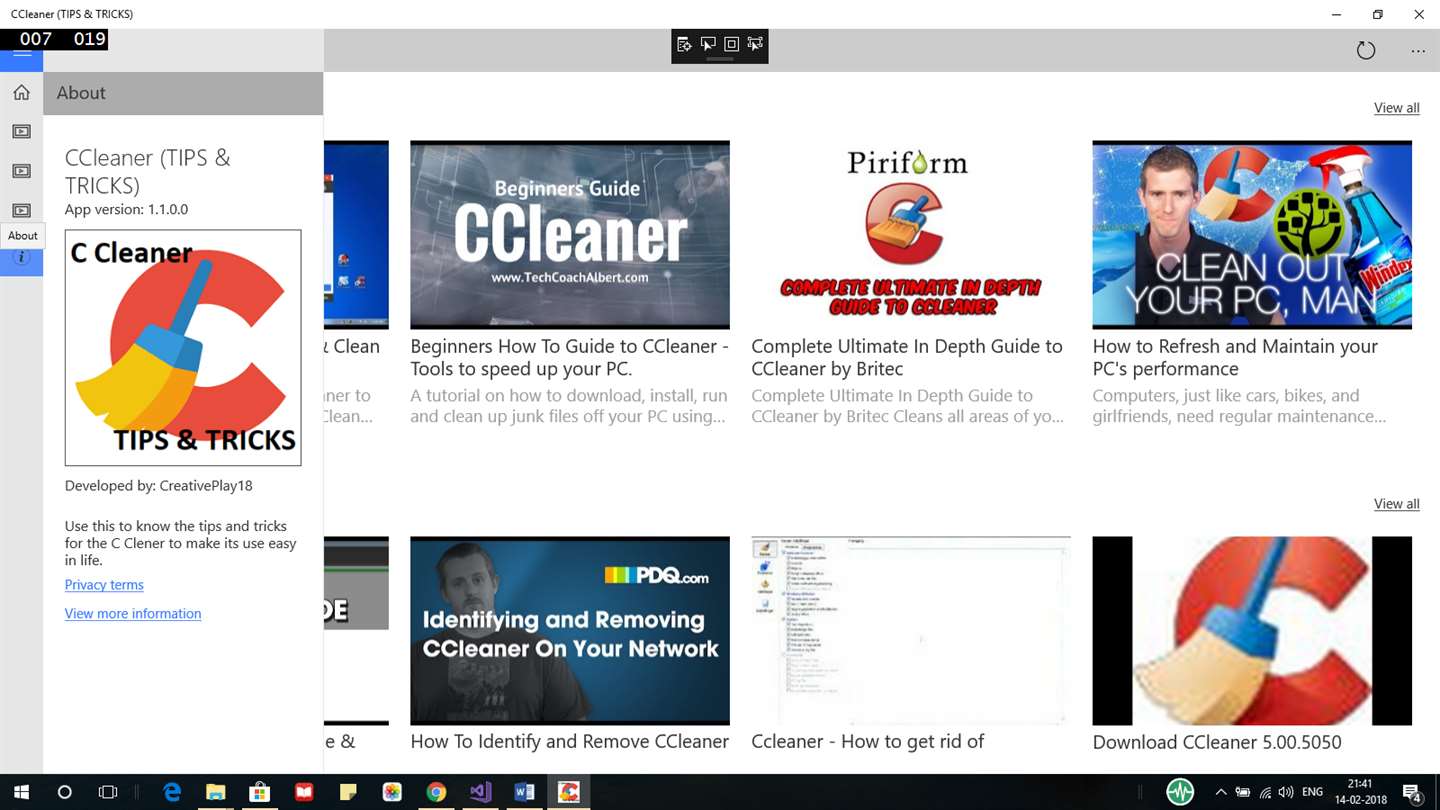The image size is (1440, 810).
Task: Open the volume control in system tray
Action: 1286,792
